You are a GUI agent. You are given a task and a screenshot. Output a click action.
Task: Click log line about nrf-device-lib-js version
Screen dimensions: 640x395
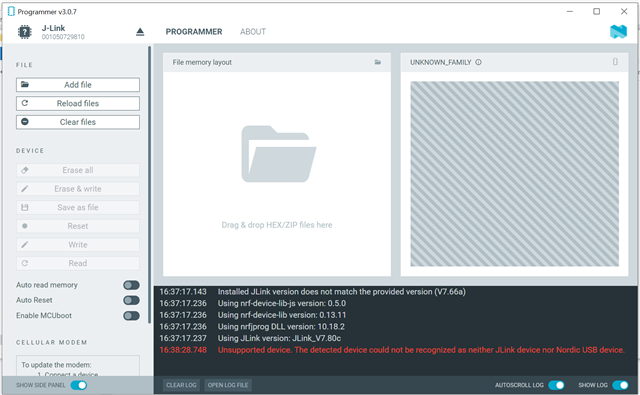282,304
